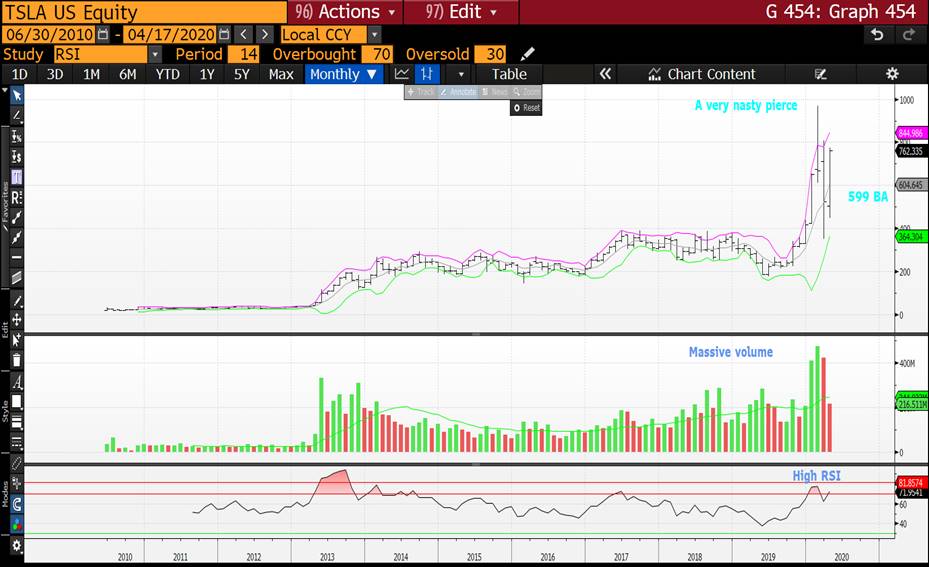This screenshot has width=929, height=567.
Task: Step date range forward
Action: [265, 35]
